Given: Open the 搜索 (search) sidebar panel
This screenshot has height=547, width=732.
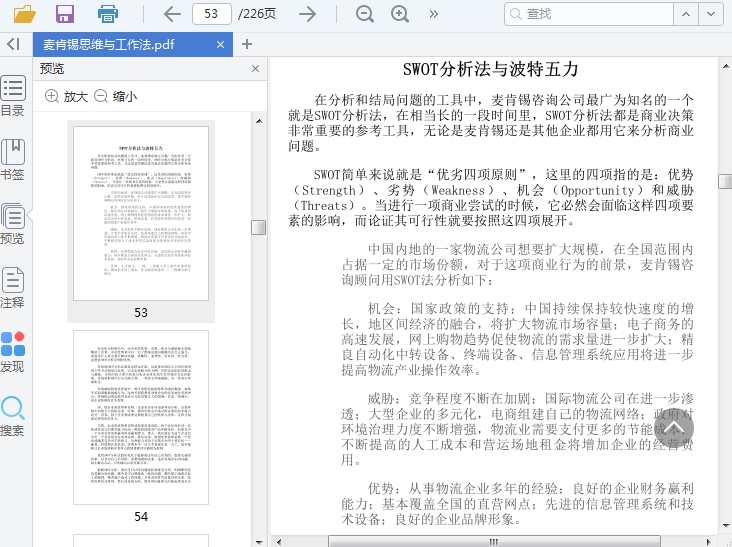Looking at the screenshot, I should click(x=13, y=416).
